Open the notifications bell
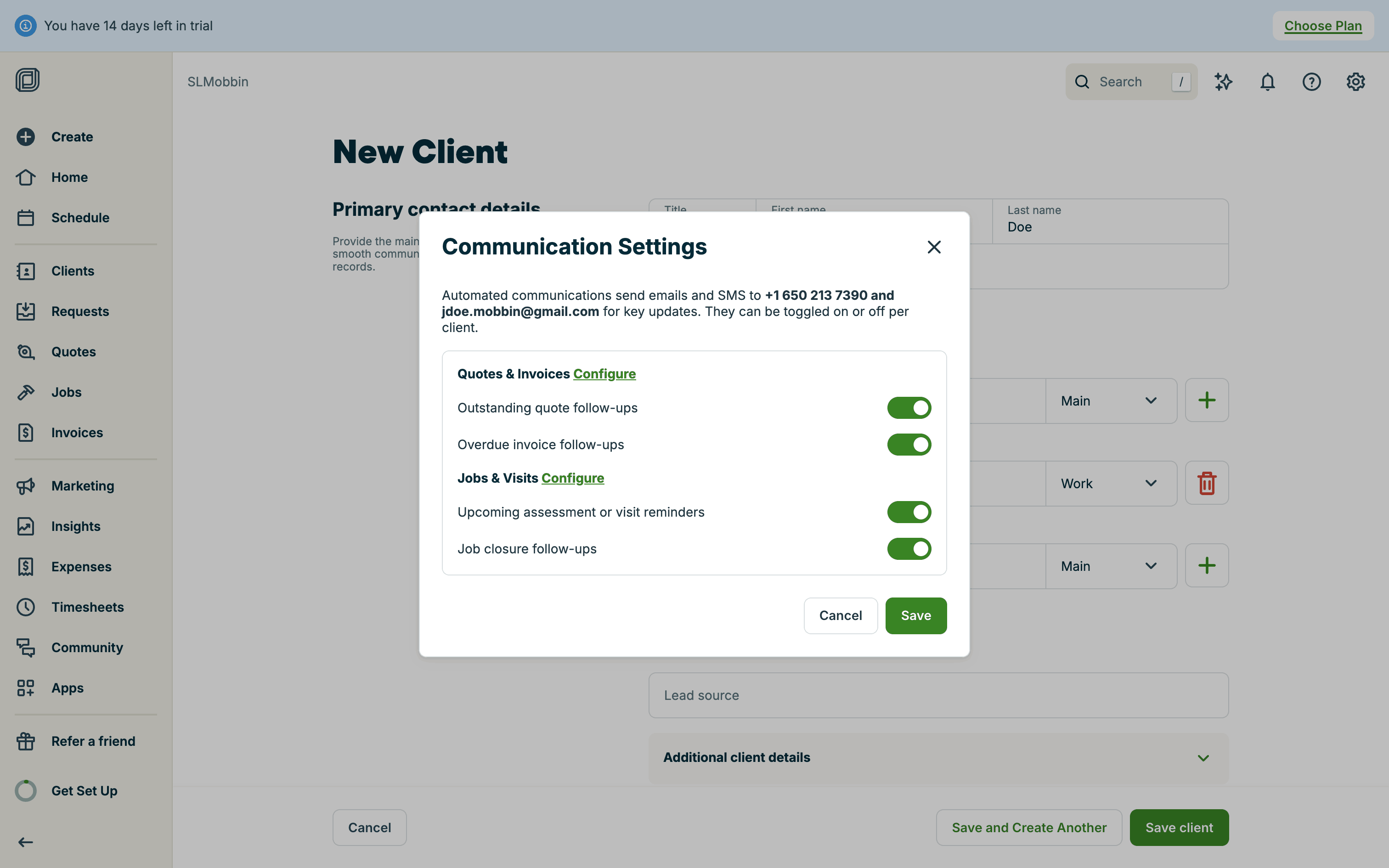 point(1267,82)
